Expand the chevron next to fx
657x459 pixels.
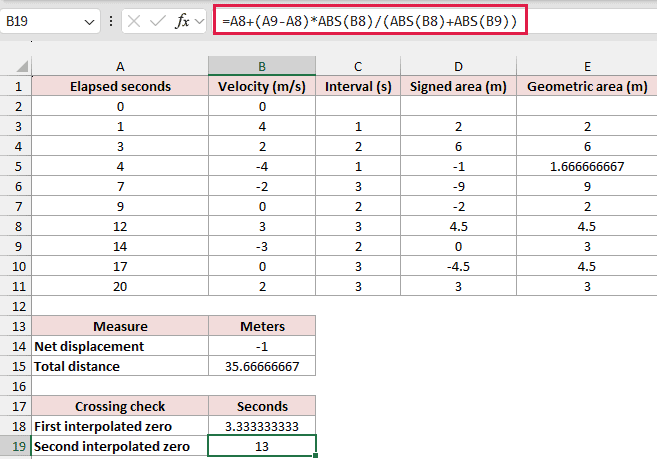pos(199,21)
